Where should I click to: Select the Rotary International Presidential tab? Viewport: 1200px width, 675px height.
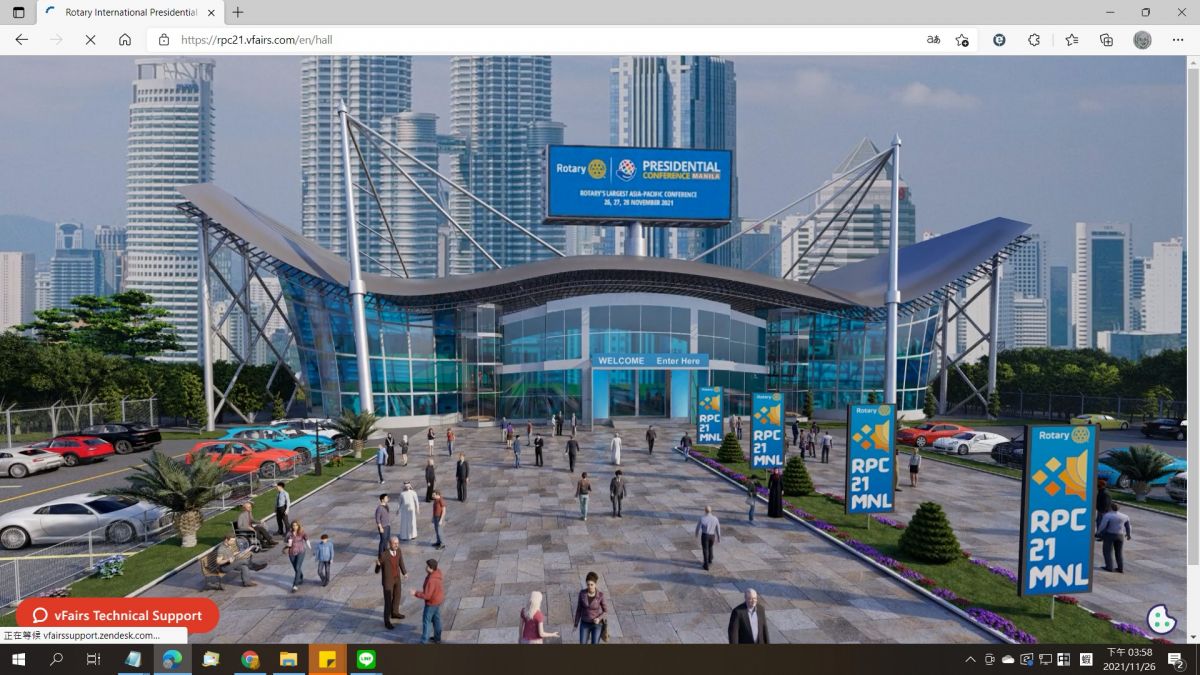130,13
